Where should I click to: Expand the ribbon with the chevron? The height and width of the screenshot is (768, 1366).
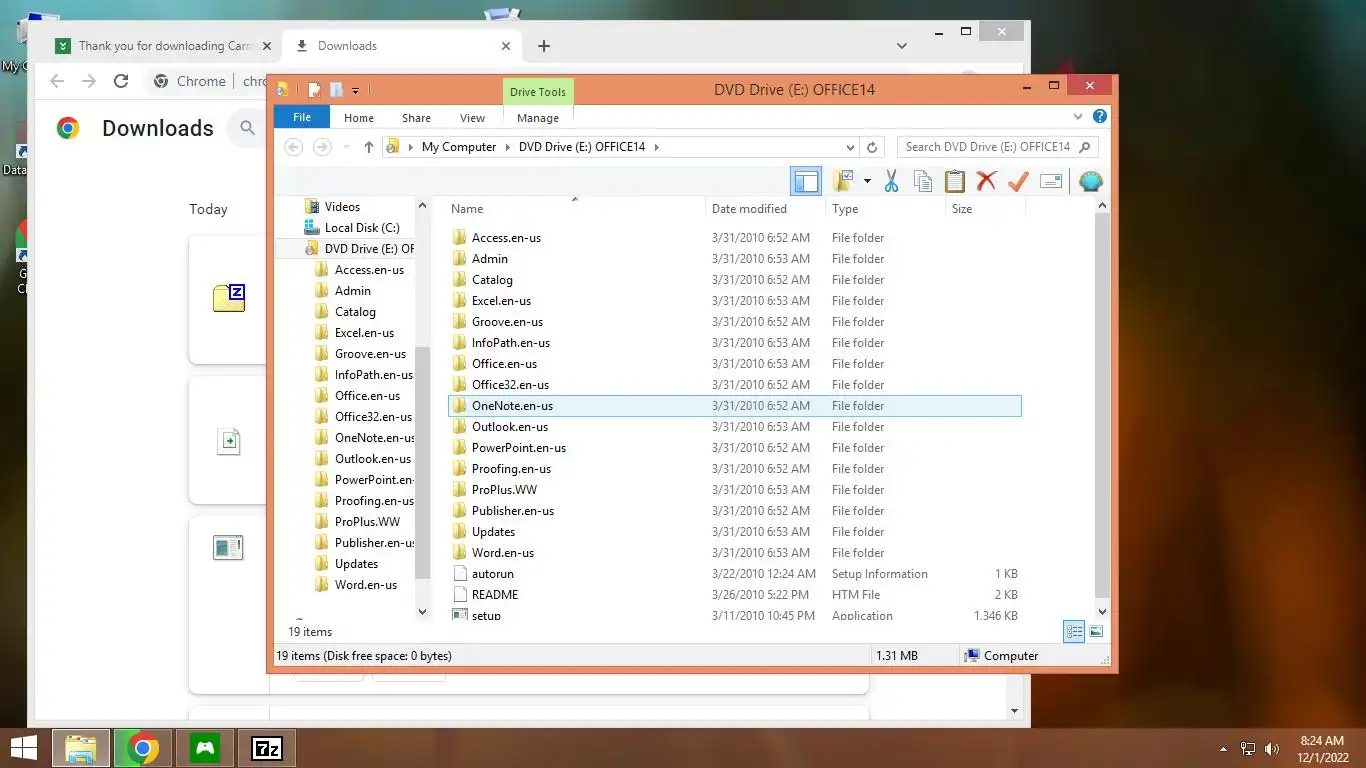1079,117
